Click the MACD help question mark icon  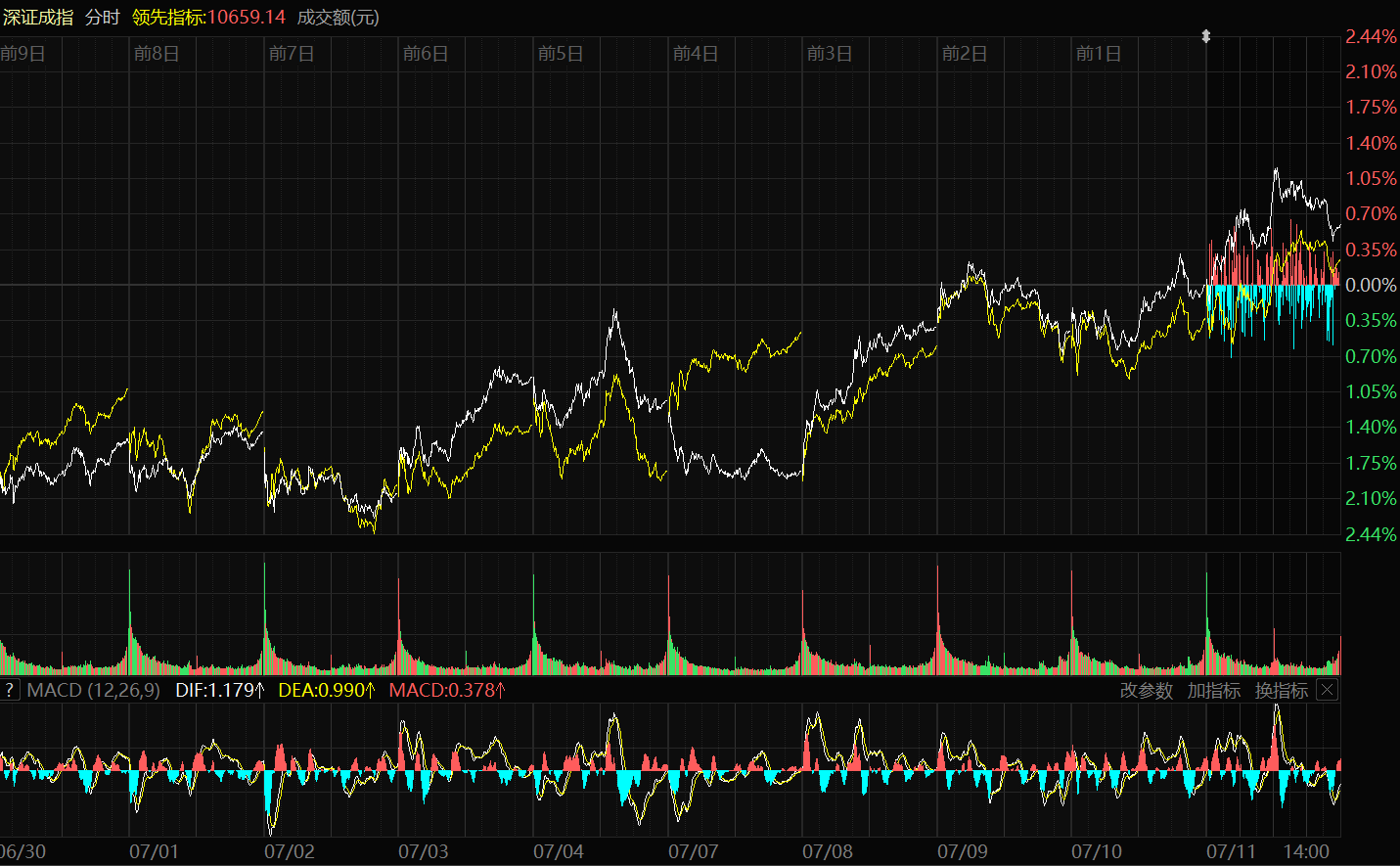tap(10, 690)
